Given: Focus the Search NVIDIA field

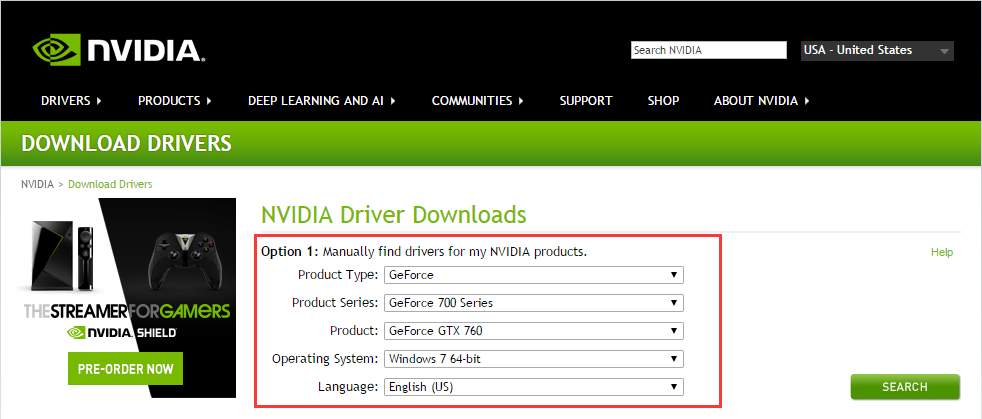Looking at the screenshot, I should pyautogui.click(x=708, y=50).
